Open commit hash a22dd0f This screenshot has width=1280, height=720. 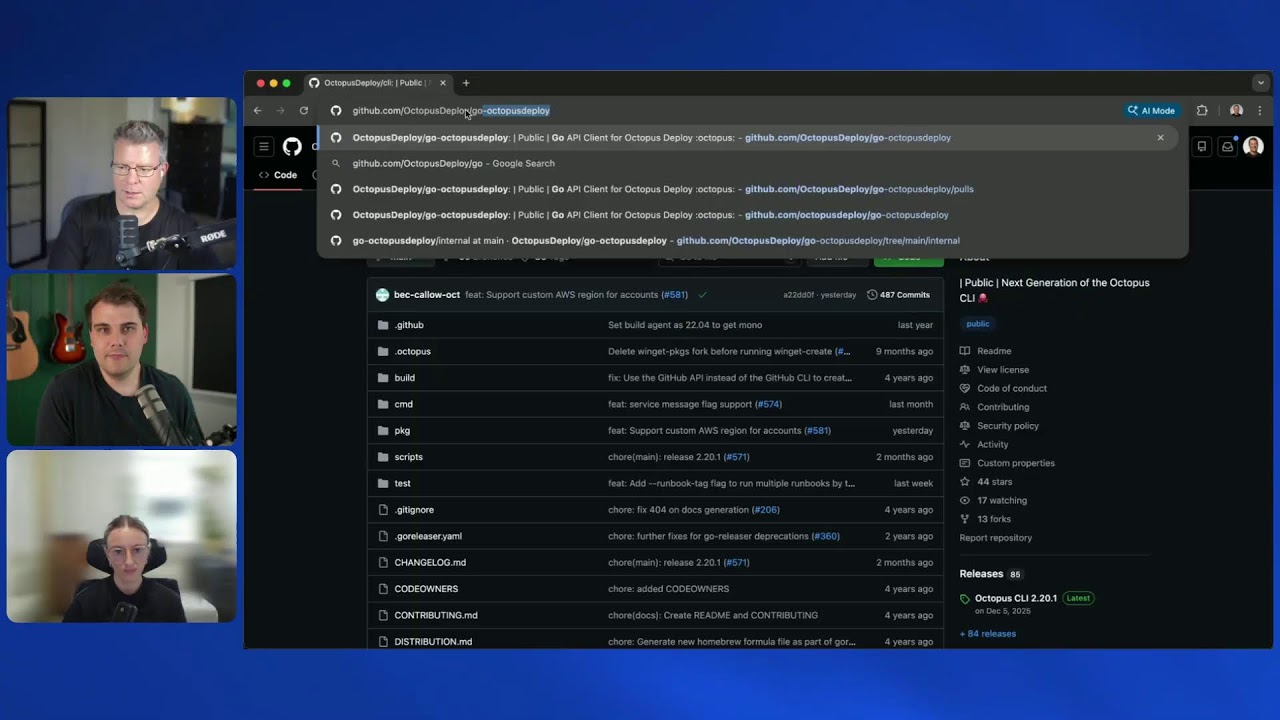799,295
